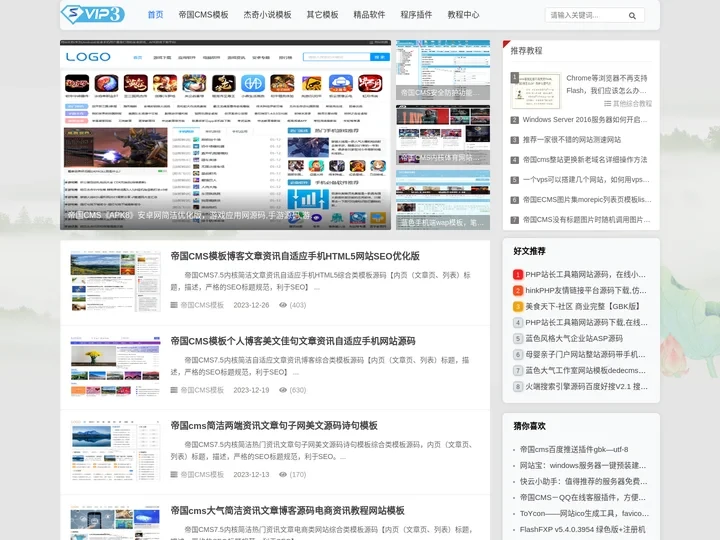This screenshot has width=720, height=540.
Task: Open Windows Server 2016服务器 tutorial
Action: coord(585,119)
